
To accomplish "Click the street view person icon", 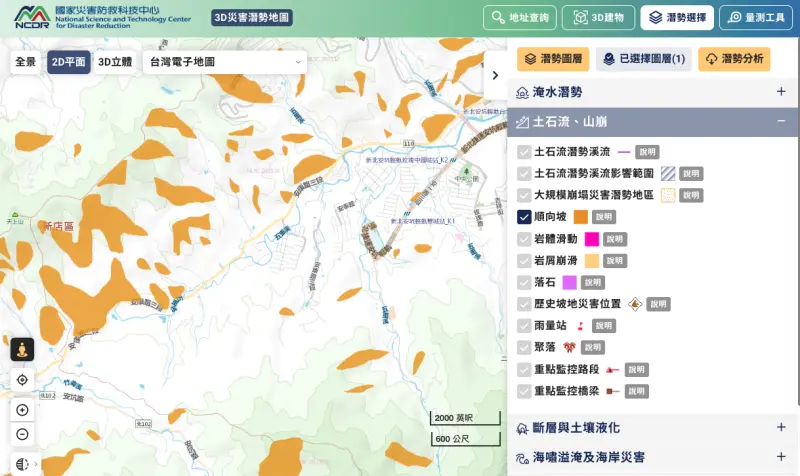I will (22, 349).
